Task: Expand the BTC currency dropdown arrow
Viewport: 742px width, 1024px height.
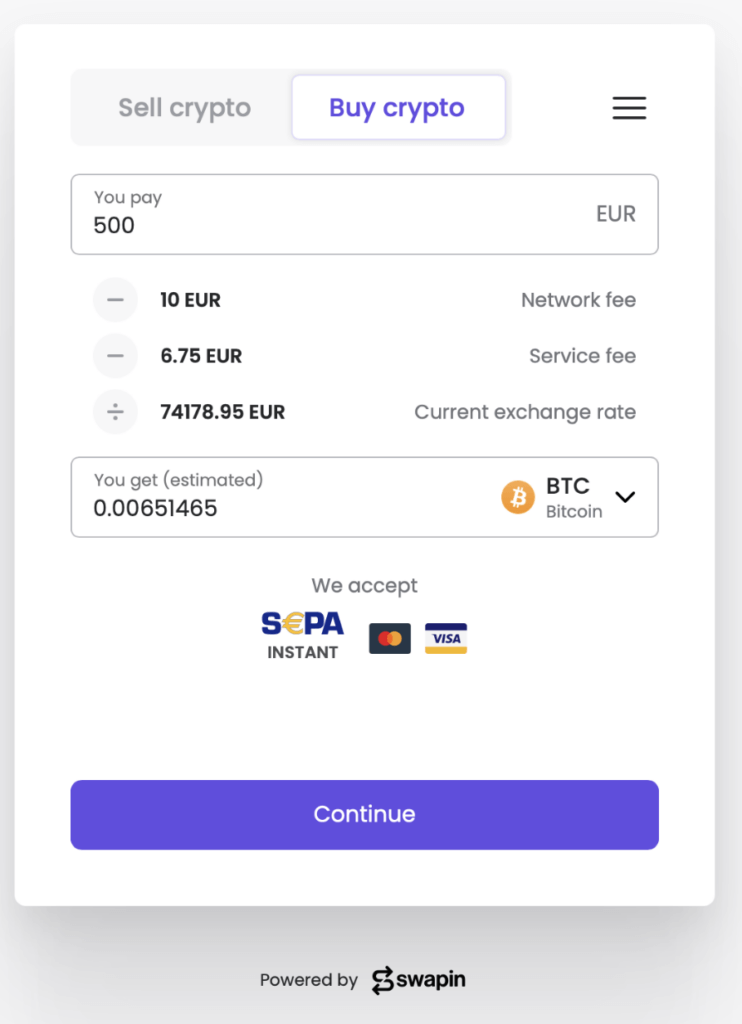Action: click(626, 497)
